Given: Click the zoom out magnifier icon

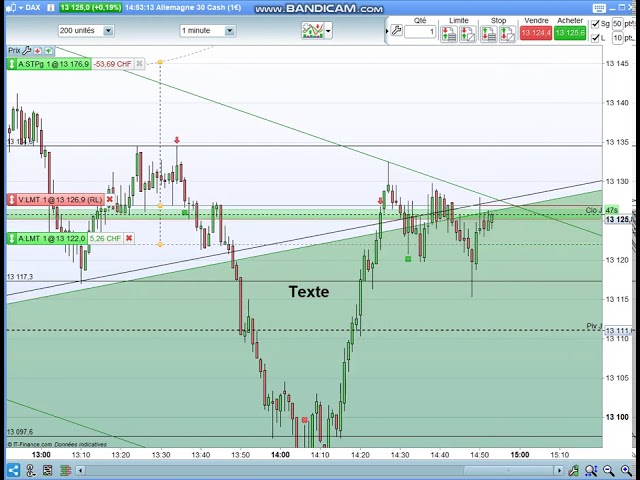Looking at the screenshot, I should (x=608, y=470).
